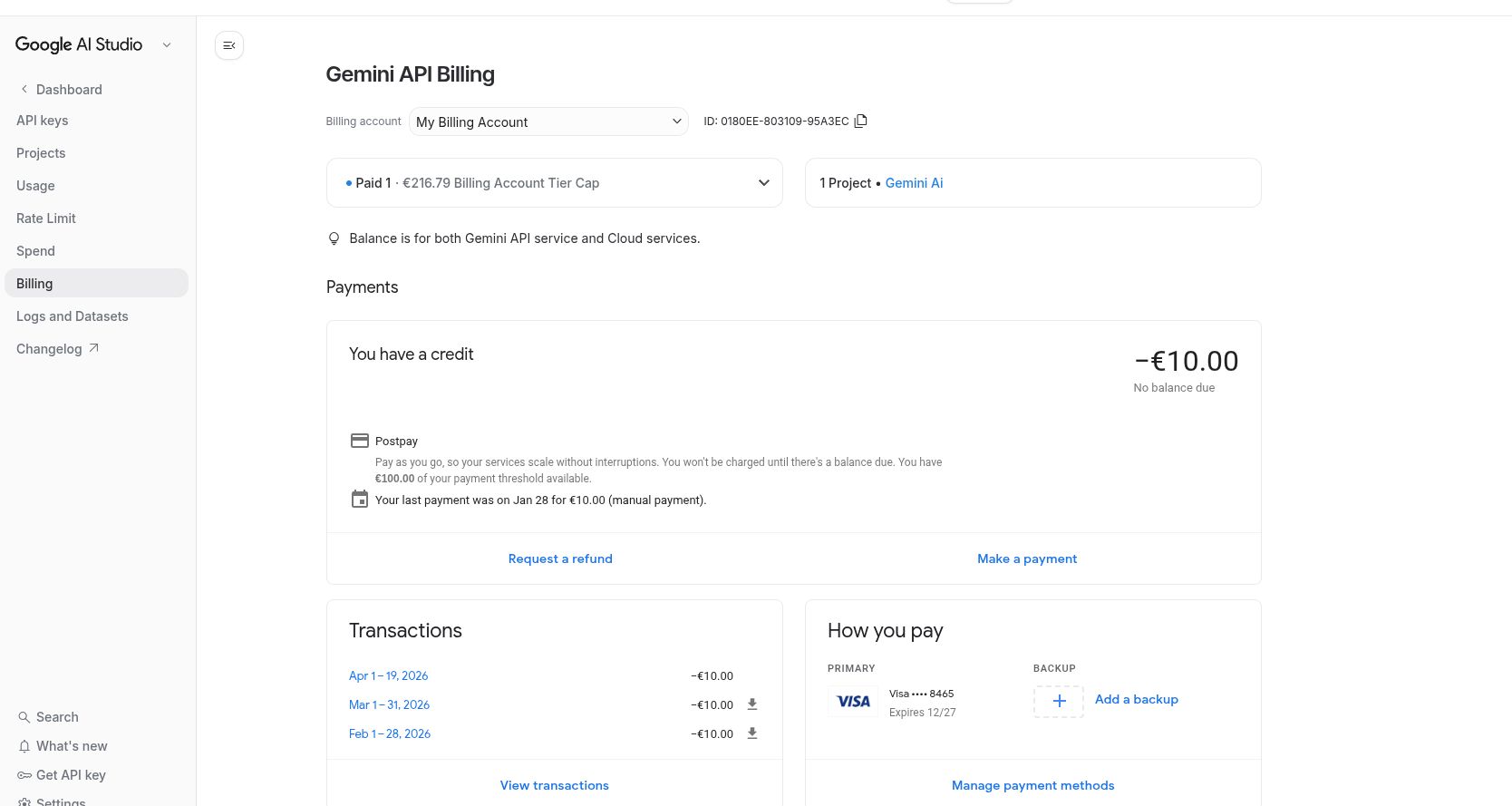Open the Apr 1–19, 2026 transaction
1512x806 pixels.
(388, 675)
